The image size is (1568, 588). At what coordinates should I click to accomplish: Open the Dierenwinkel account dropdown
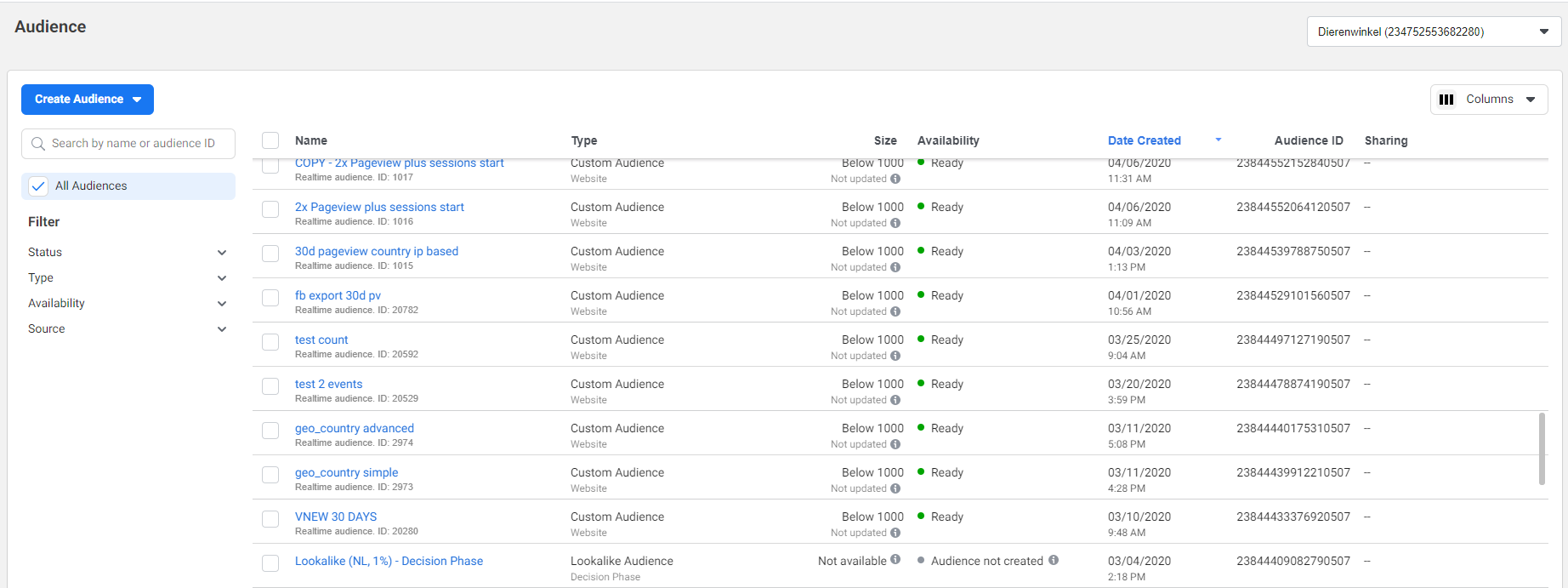pyautogui.click(x=1433, y=32)
